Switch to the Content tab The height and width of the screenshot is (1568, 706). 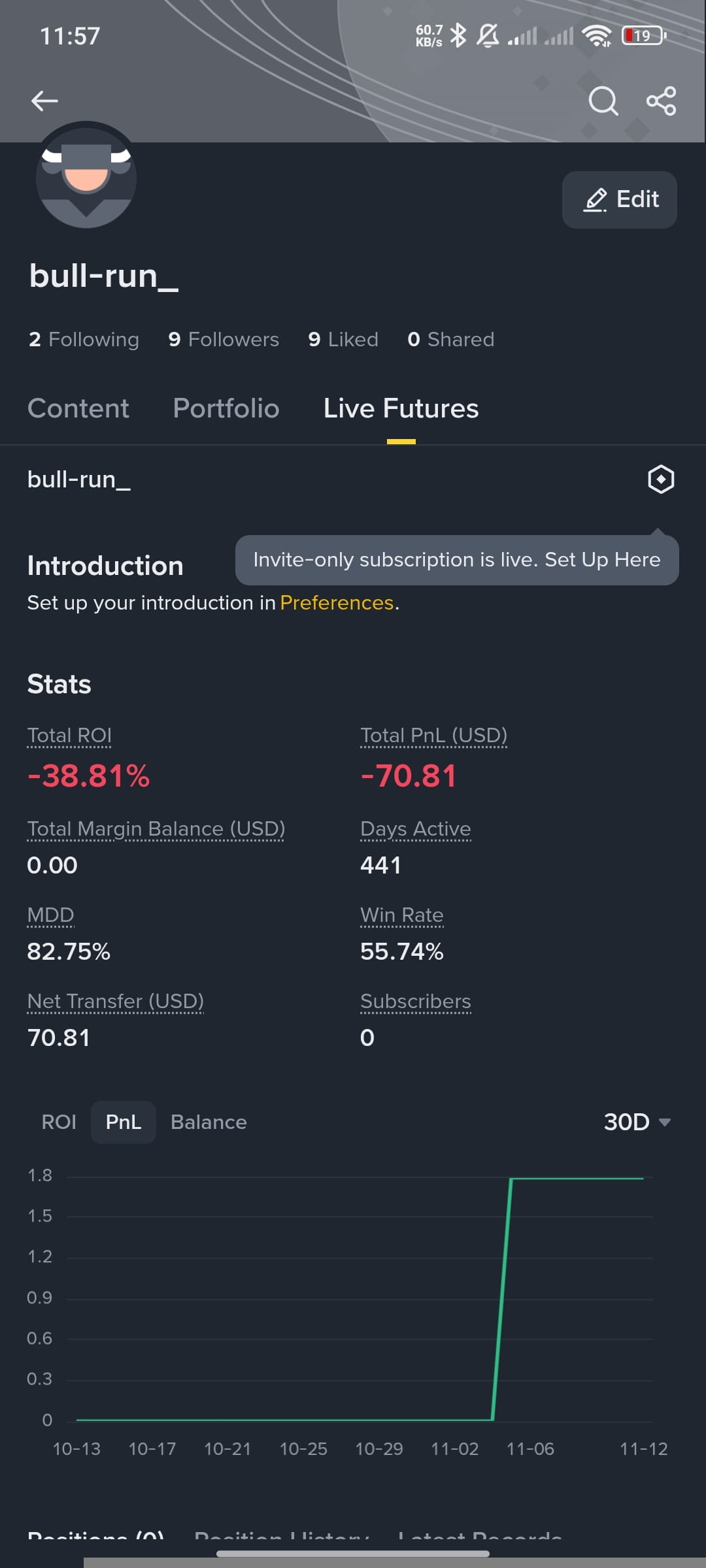coord(78,408)
